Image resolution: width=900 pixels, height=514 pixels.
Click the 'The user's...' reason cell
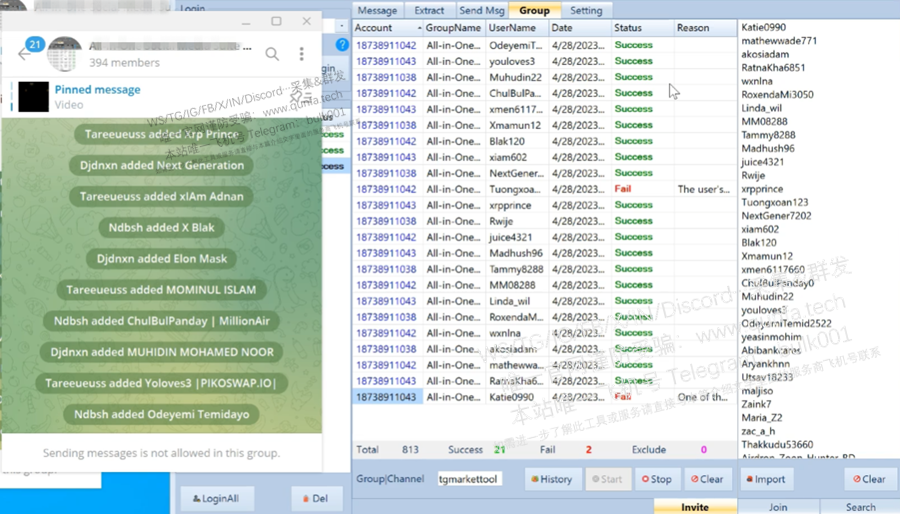tap(704, 189)
